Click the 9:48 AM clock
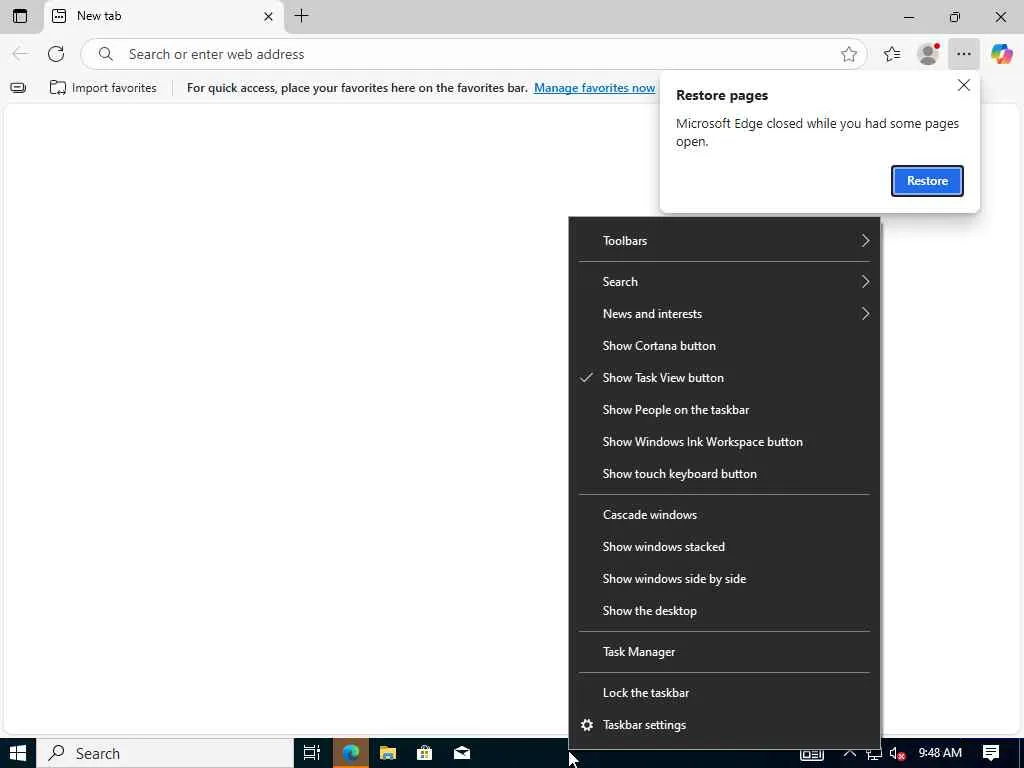 click(x=940, y=753)
